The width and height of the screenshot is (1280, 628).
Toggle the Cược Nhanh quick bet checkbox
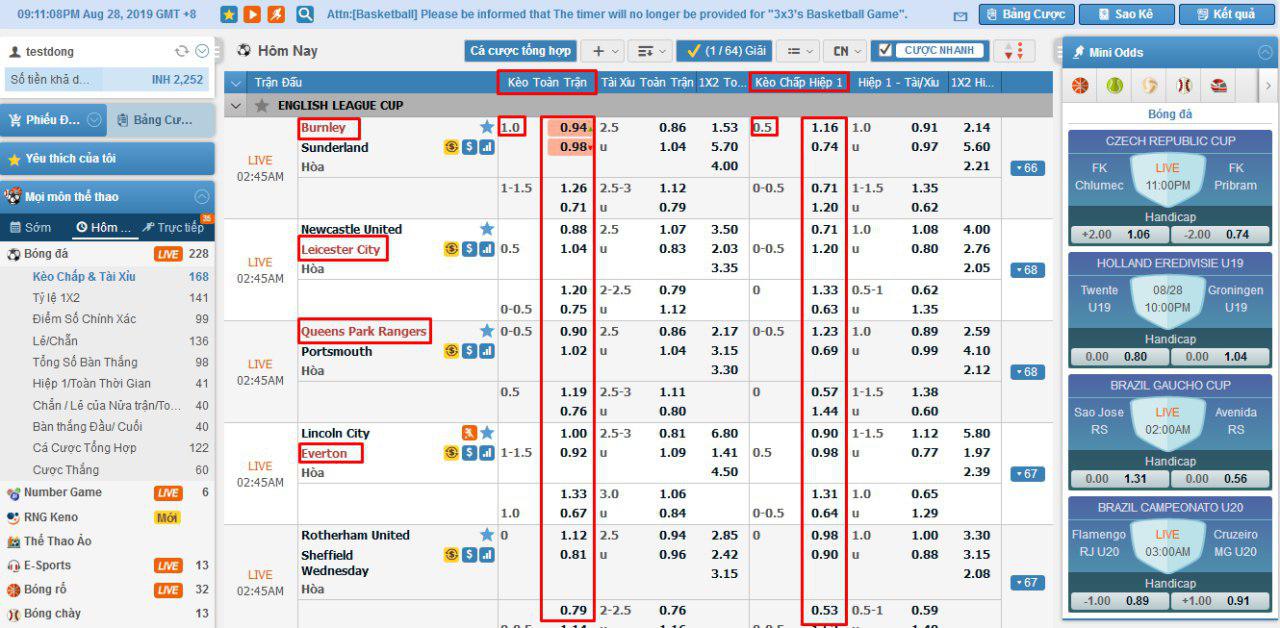(x=883, y=50)
